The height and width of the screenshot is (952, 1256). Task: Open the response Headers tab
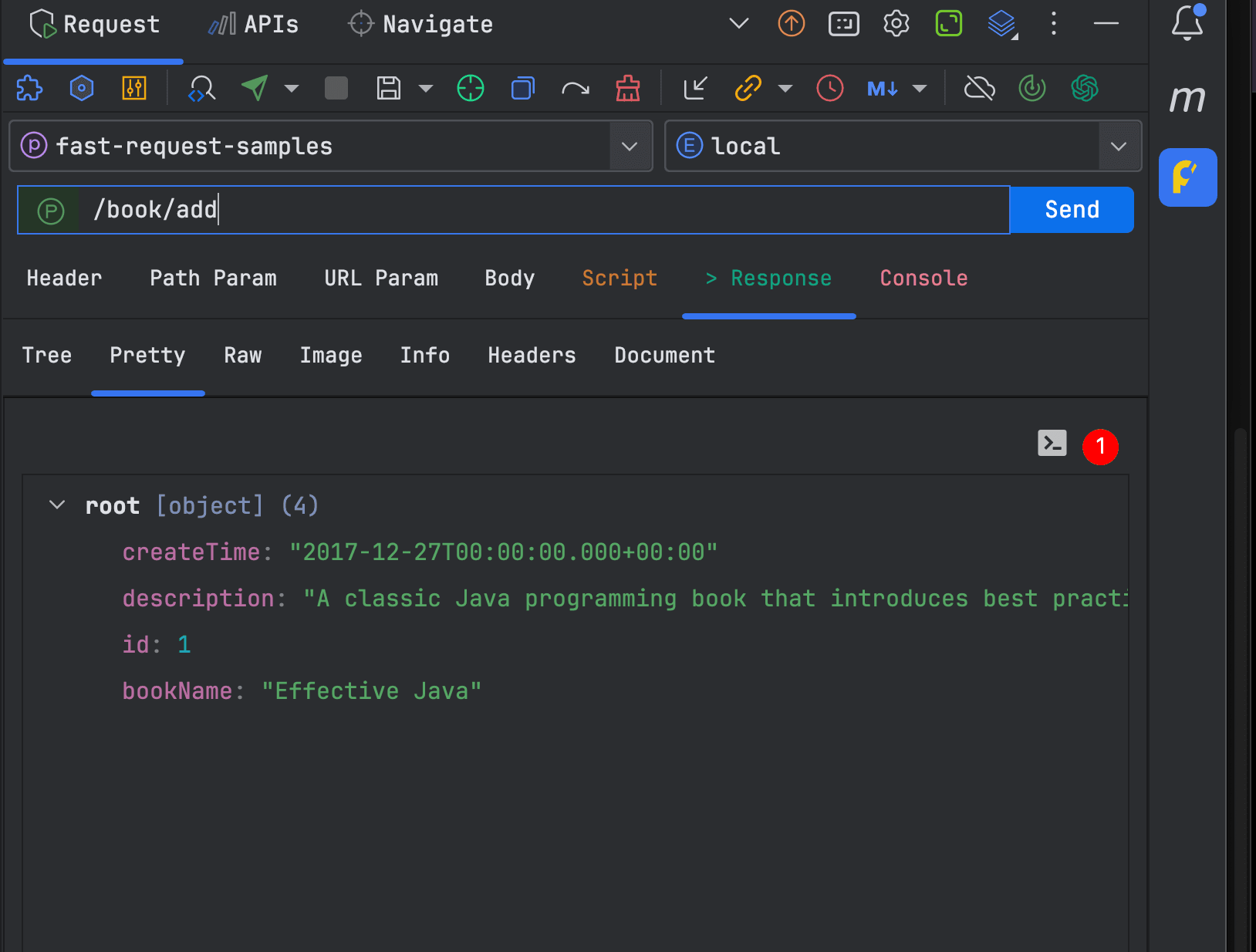pos(532,356)
